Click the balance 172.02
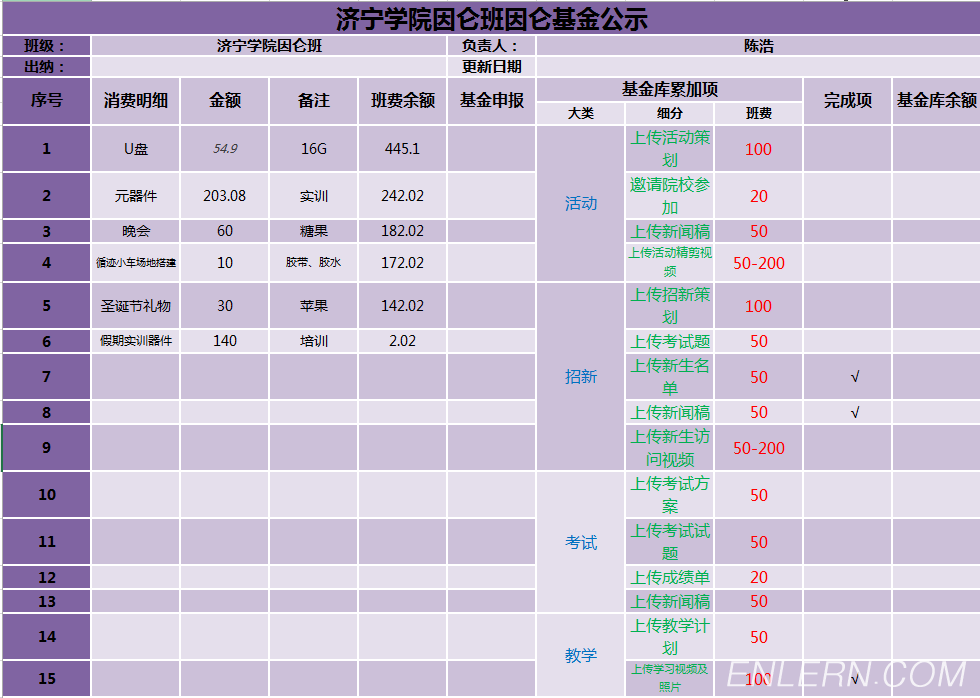The width and height of the screenshot is (980, 698). click(402, 262)
